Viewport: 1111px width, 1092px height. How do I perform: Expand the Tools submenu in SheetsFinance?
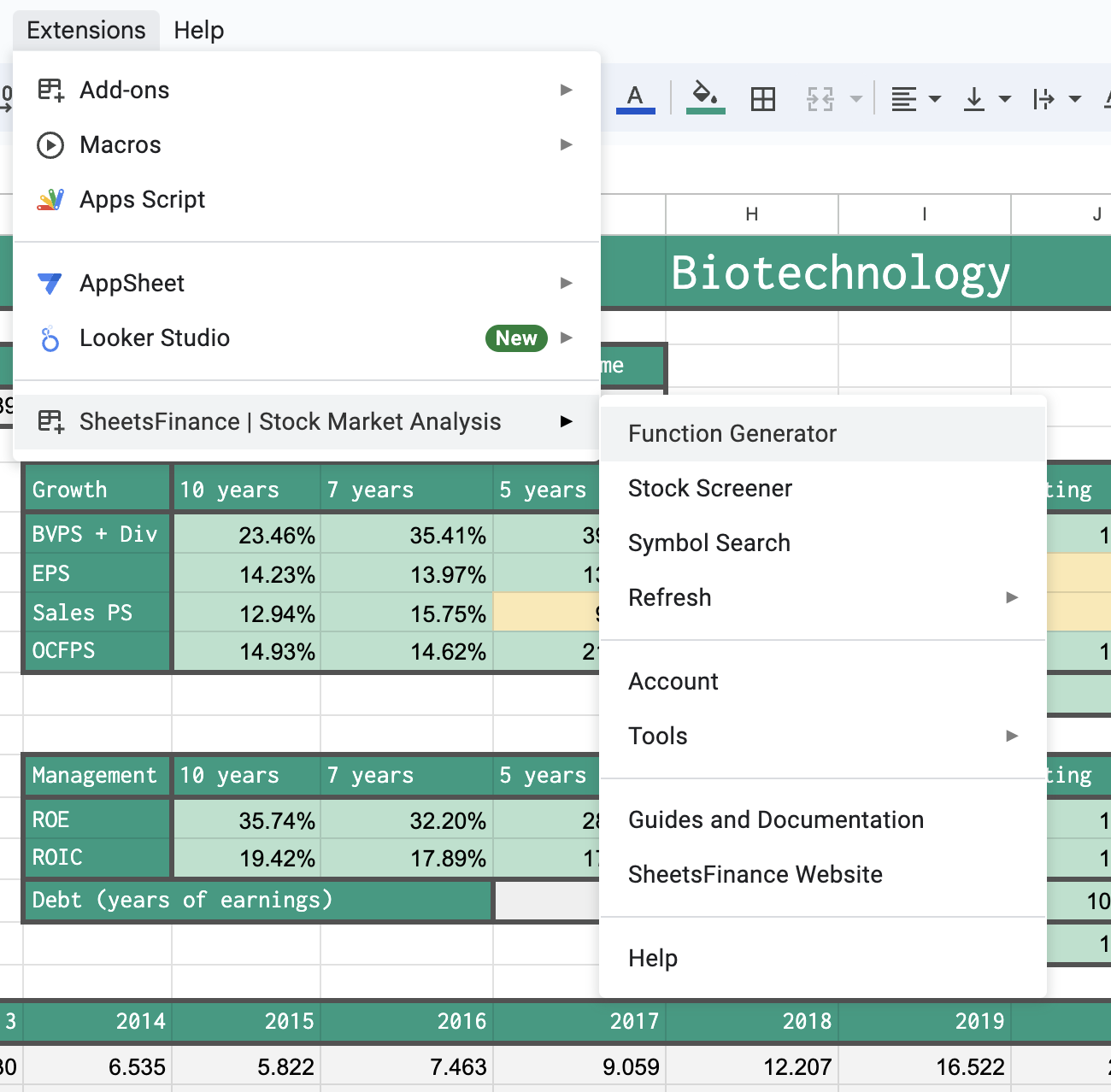pyautogui.click(x=1012, y=736)
